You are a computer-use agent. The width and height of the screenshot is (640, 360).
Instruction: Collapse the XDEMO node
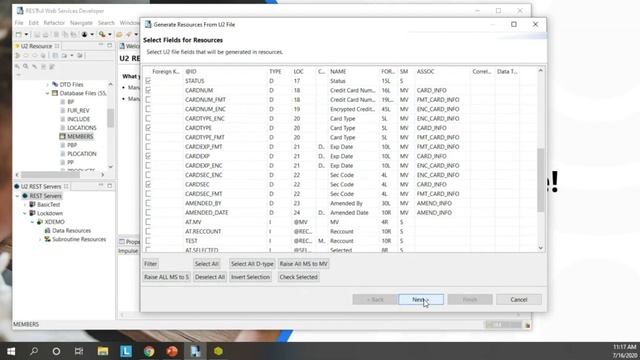coord(32,222)
